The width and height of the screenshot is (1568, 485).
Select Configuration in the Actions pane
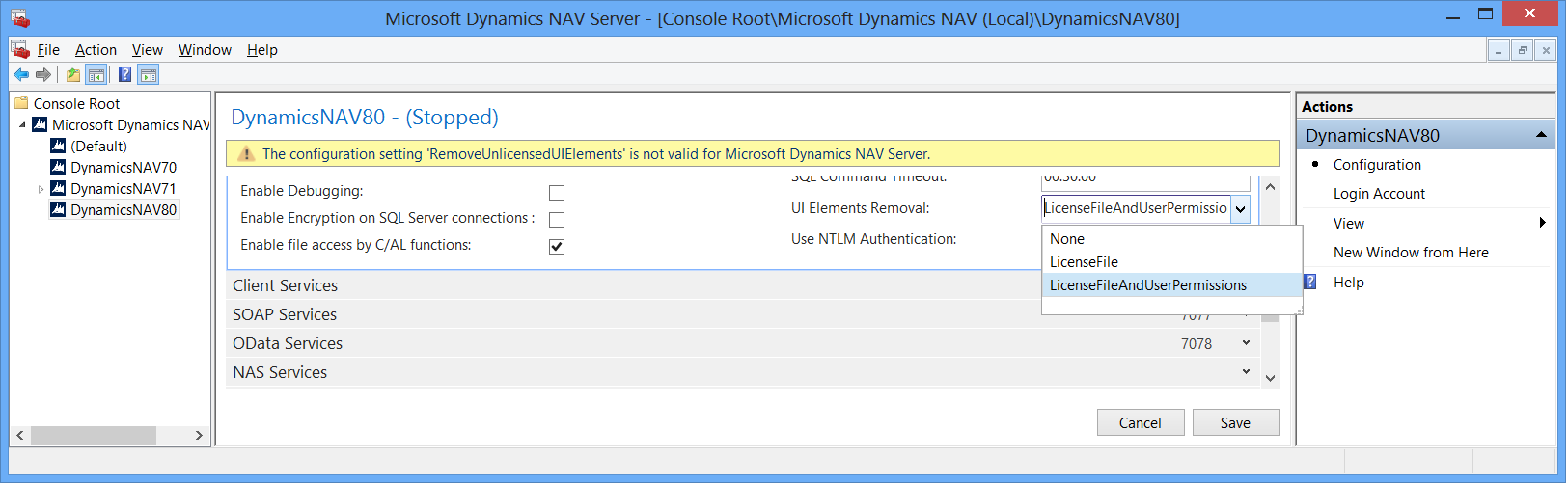click(1377, 165)
